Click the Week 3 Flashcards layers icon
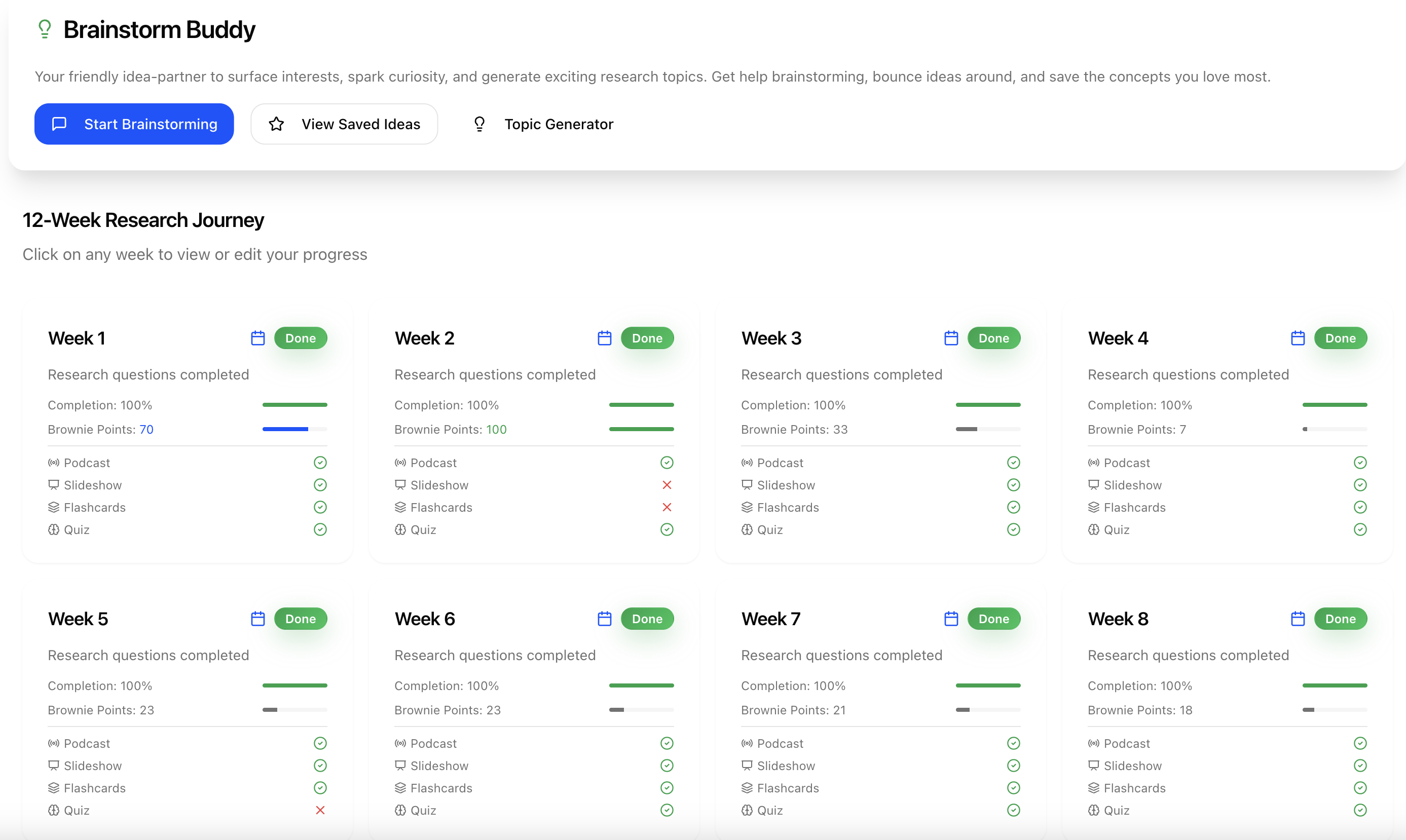The width and height of the screenshot is (1406, 840). 747,507
